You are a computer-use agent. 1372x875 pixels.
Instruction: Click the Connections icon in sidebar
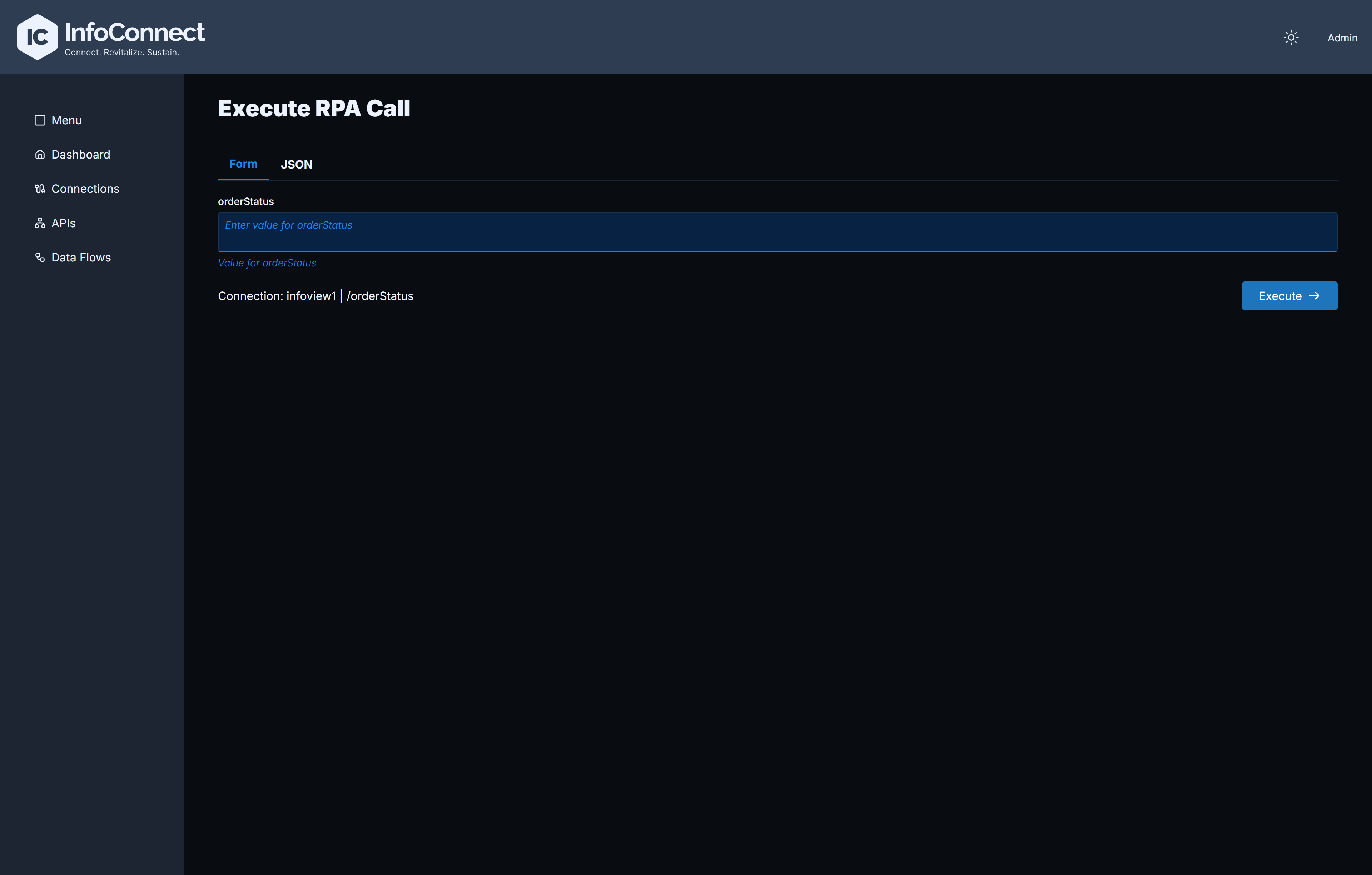(40, 189)
